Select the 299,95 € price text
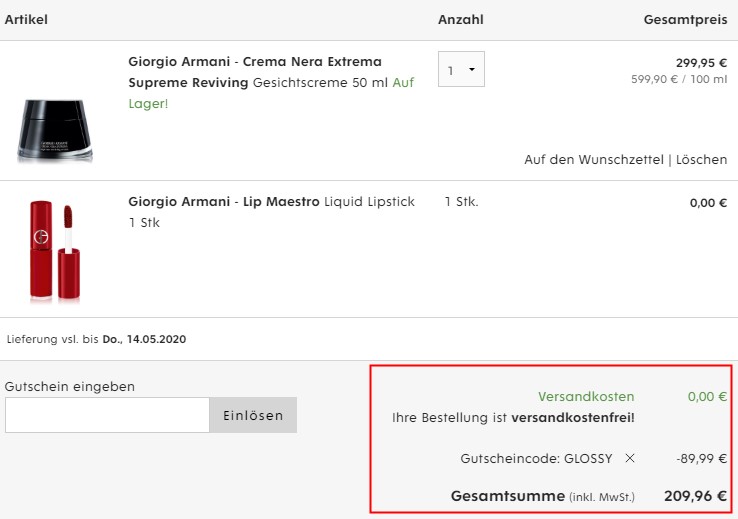The height and width of the screenshot is (519, 738). (x=701, y=63)
